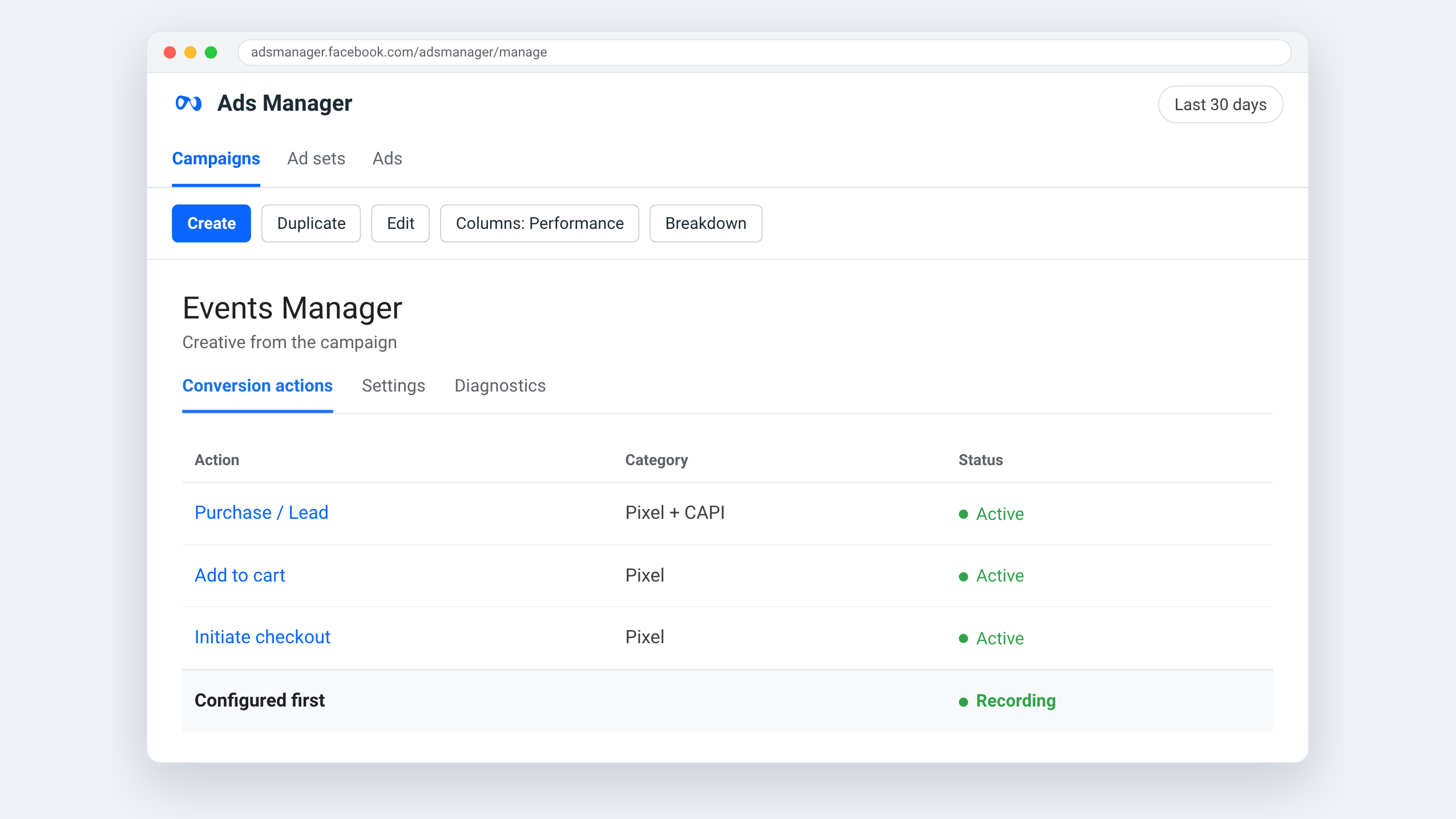Image resolution: width=1456 pixels, height=819 pixels.
Task: Go to the Settings tab
Action: [x=393, y=386]
